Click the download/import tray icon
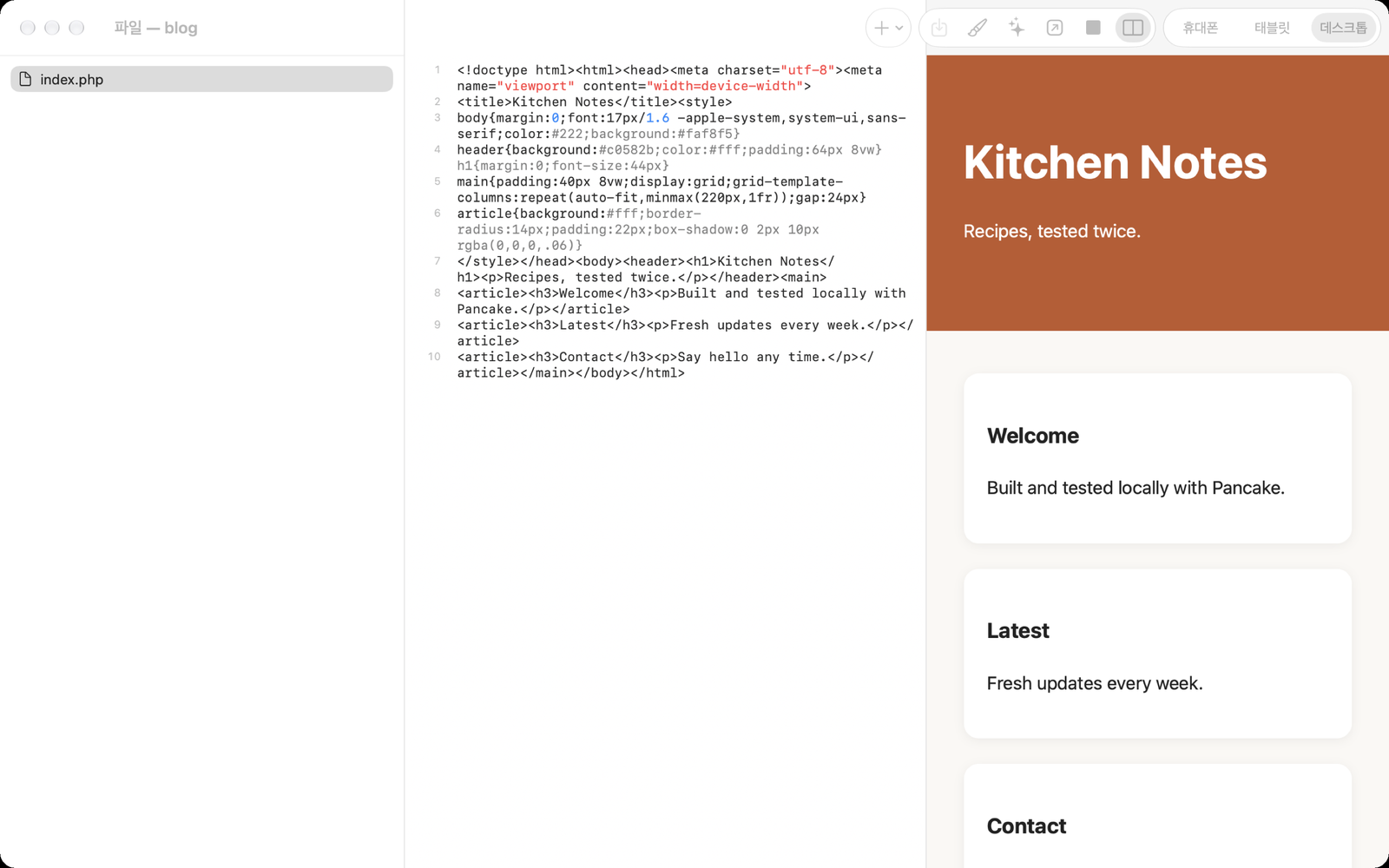The width and height of the screenshot is (1389, 868). click(x=939, y=28)
